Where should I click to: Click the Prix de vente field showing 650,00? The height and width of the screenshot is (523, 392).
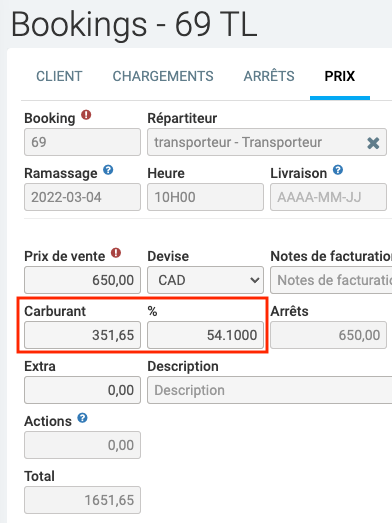pos(82,280)
